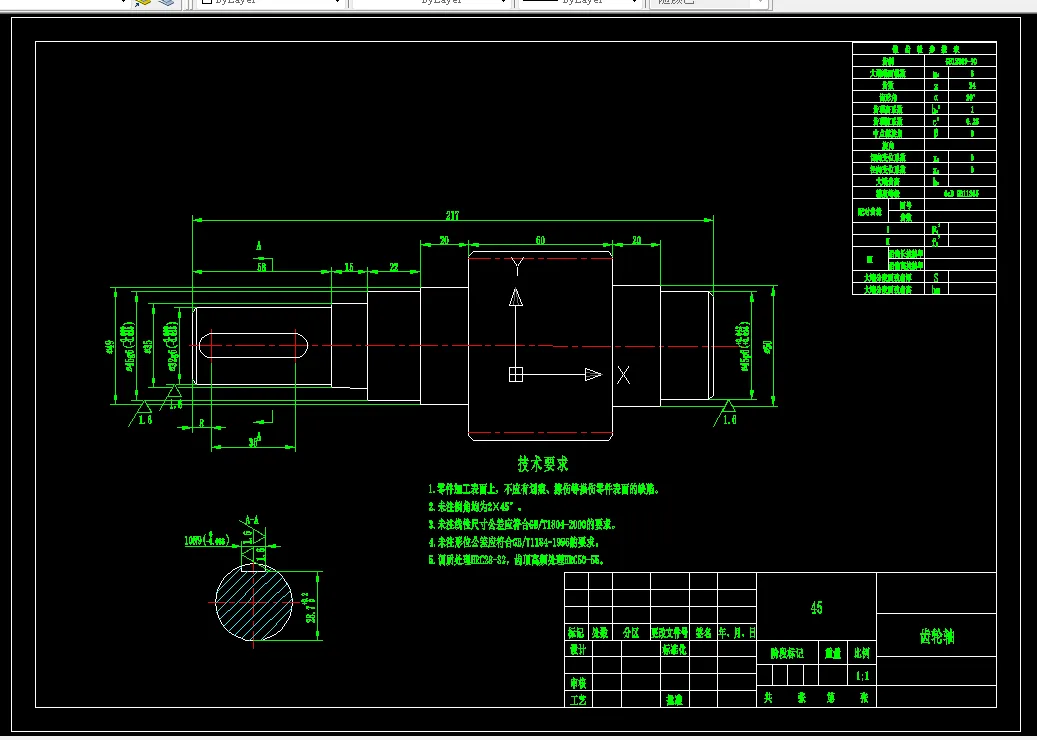
Task: Select the 10N9 keyway width dimension
Action: point(207,540)
